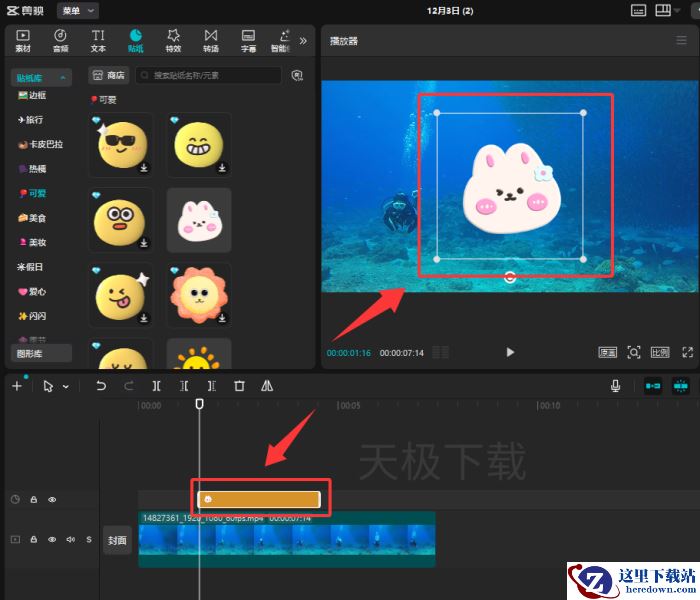
Task: Download the grinning emoji sticker
Action: coord(222,168)
